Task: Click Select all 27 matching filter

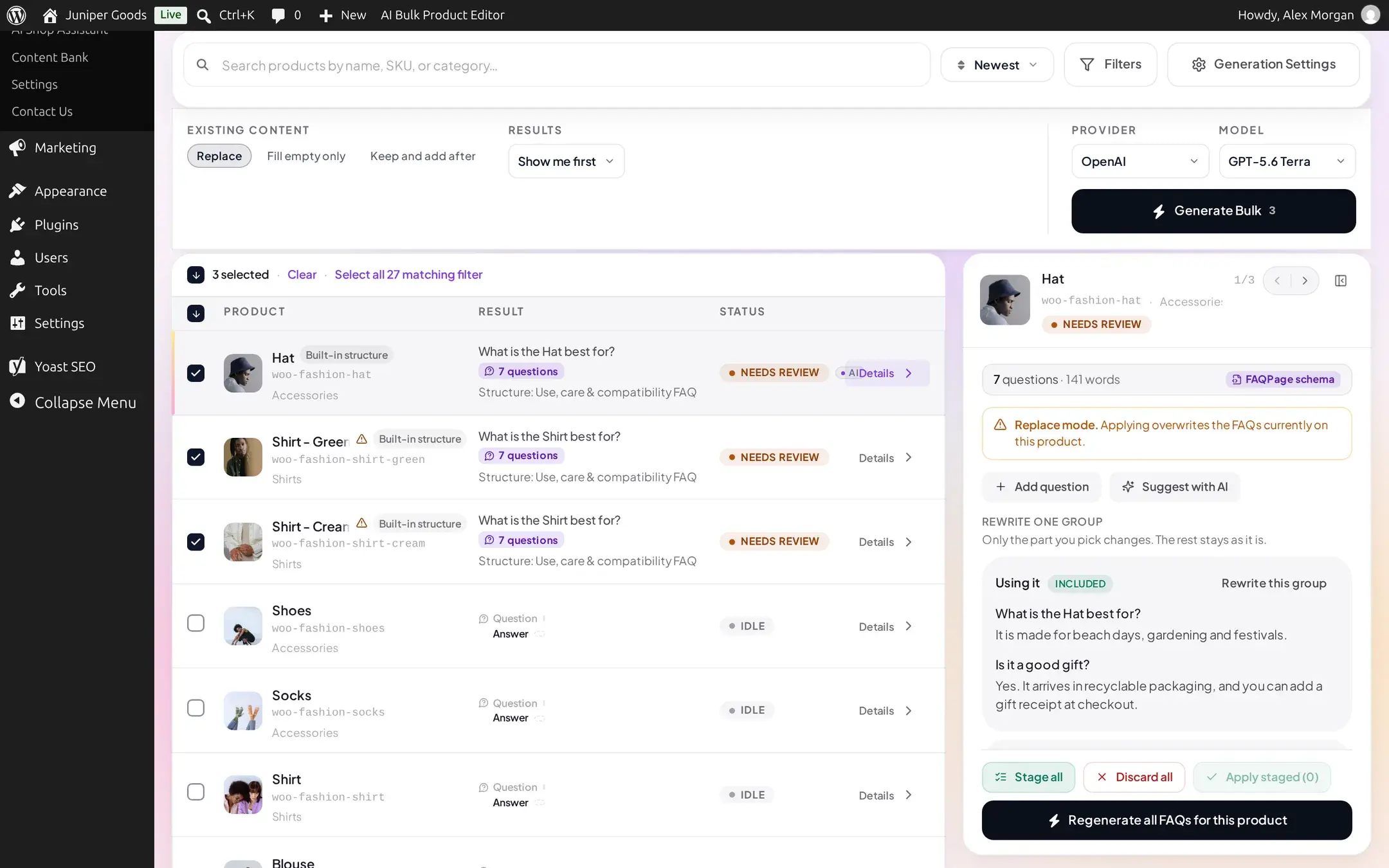Action: coord(408,275)
